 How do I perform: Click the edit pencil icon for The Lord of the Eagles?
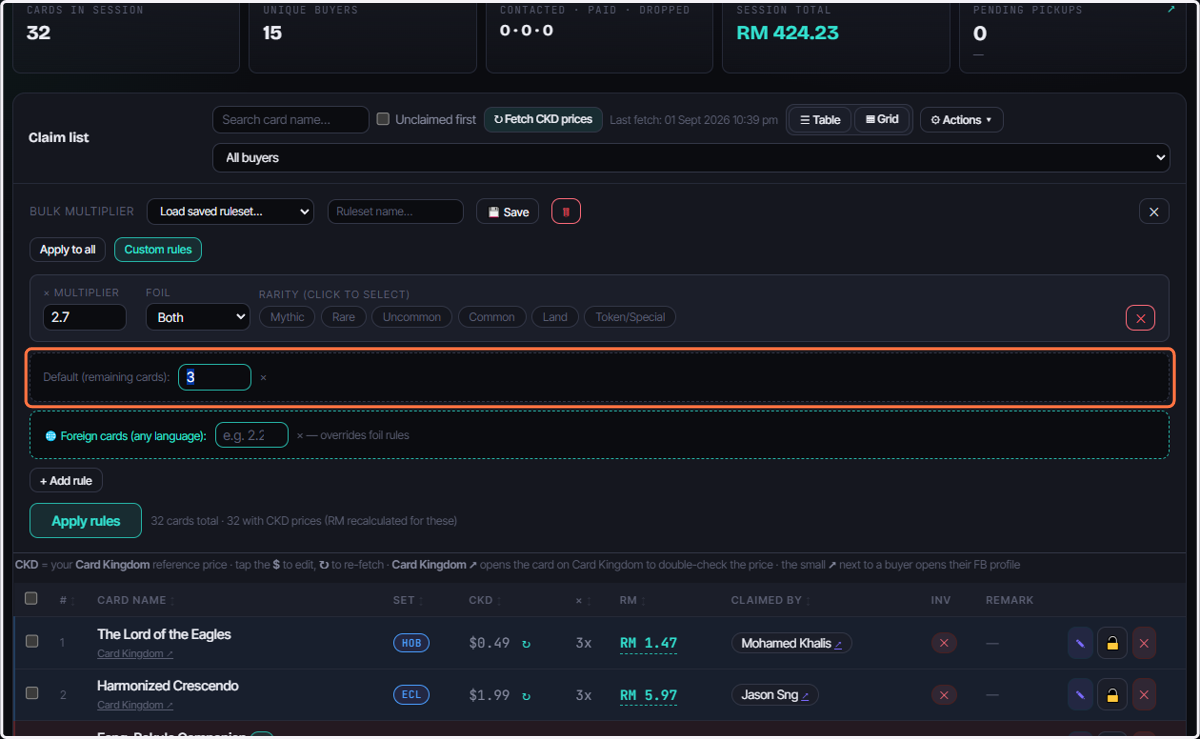[x=1080, y=643]
